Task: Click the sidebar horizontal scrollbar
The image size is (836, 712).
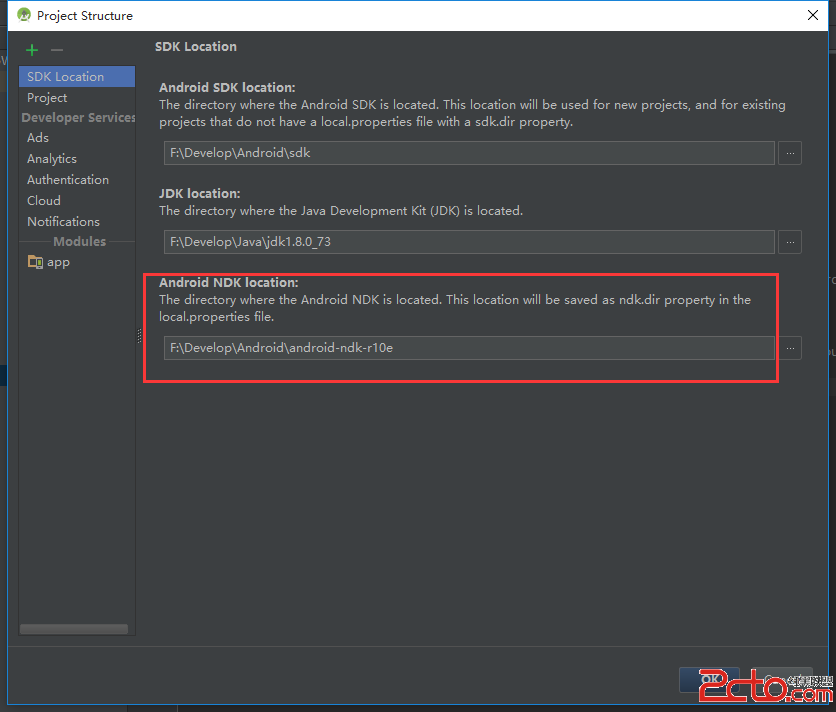Action: (74, 629)
